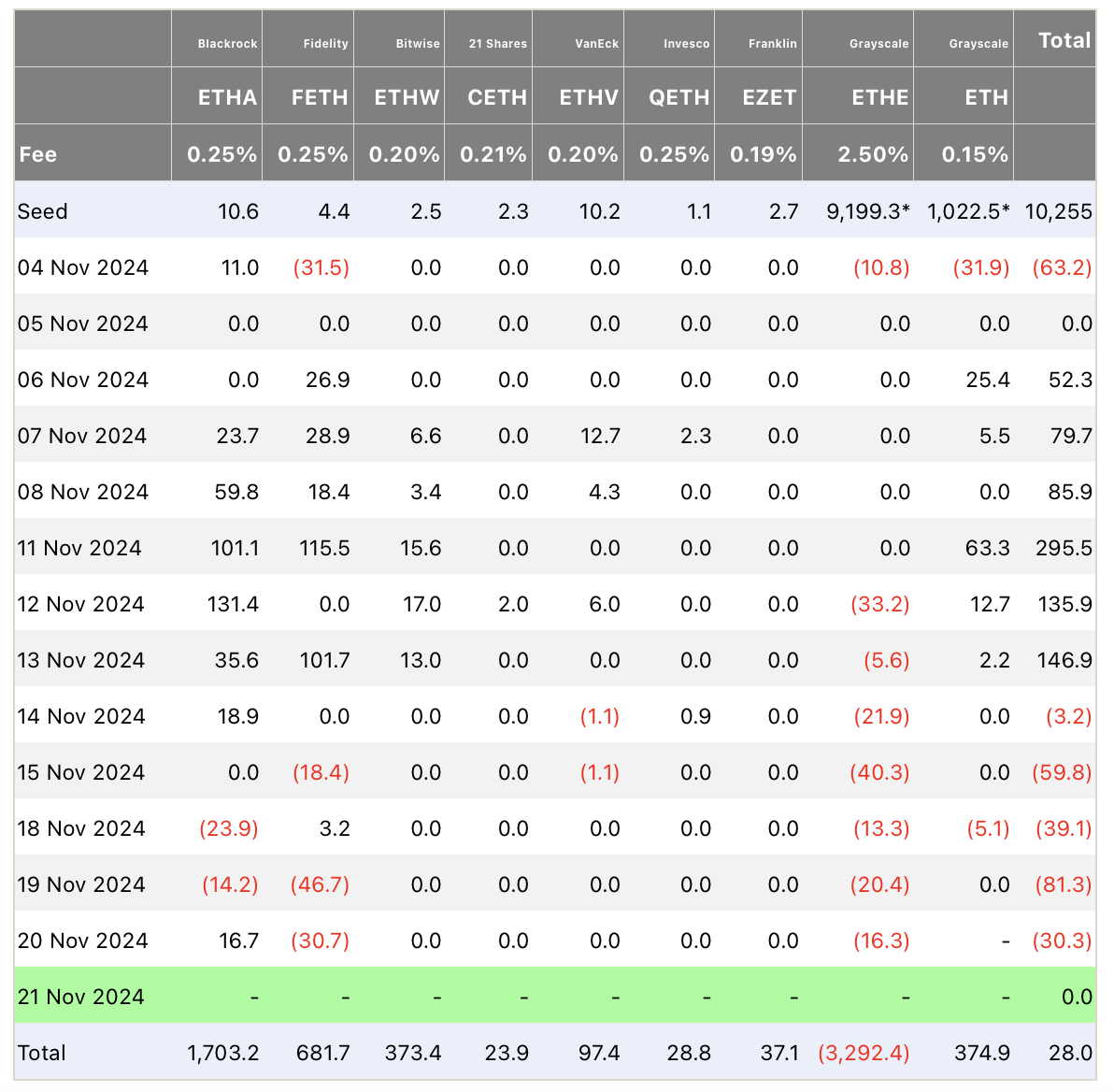Click the 05 Nov 2024 date
Viewport: 1114px width, 1092px height.
pos(83,323)
